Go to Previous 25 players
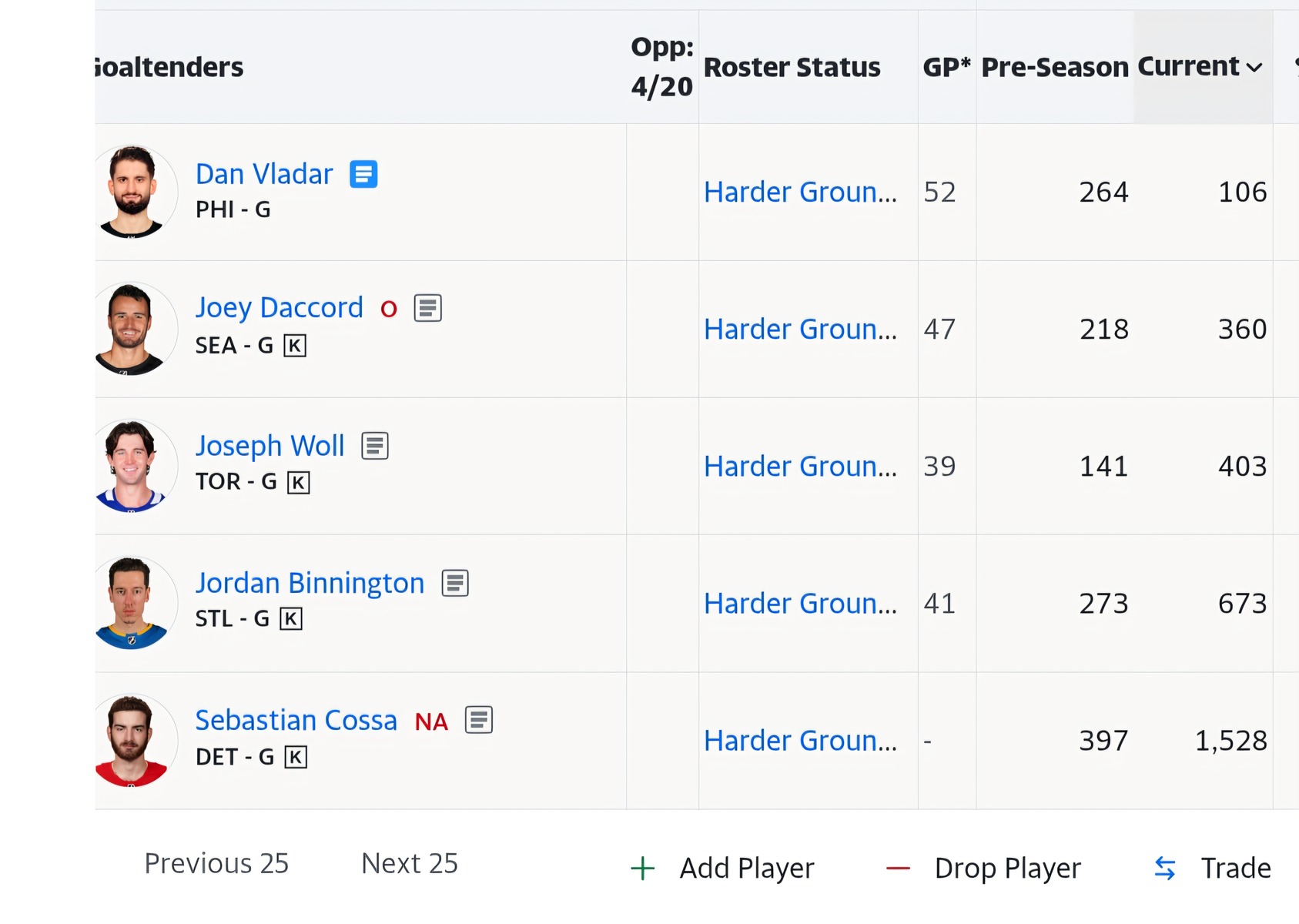The width and height of the screenshot is (1299, 924). tap(216, 863)
